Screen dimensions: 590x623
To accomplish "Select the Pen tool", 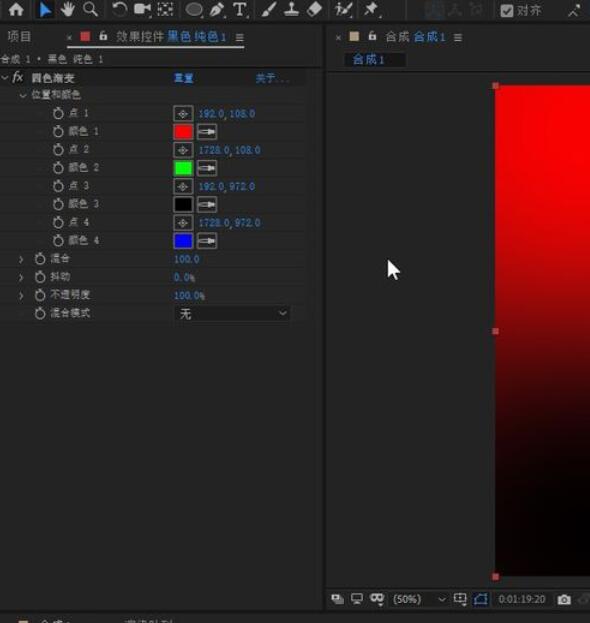I will pyautogui.click(x=217, y=9).
